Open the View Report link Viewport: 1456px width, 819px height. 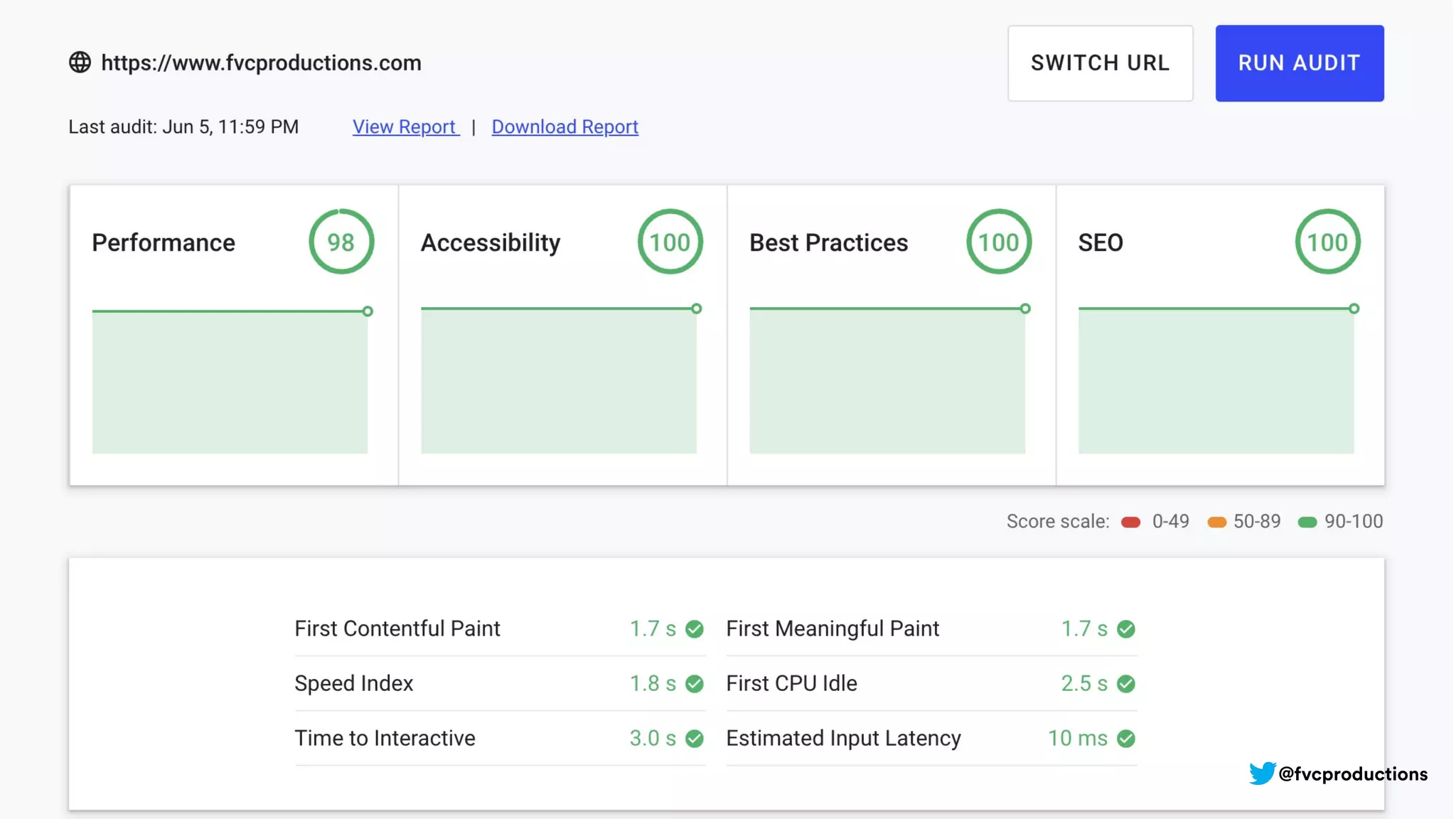[x=405, y=127]
